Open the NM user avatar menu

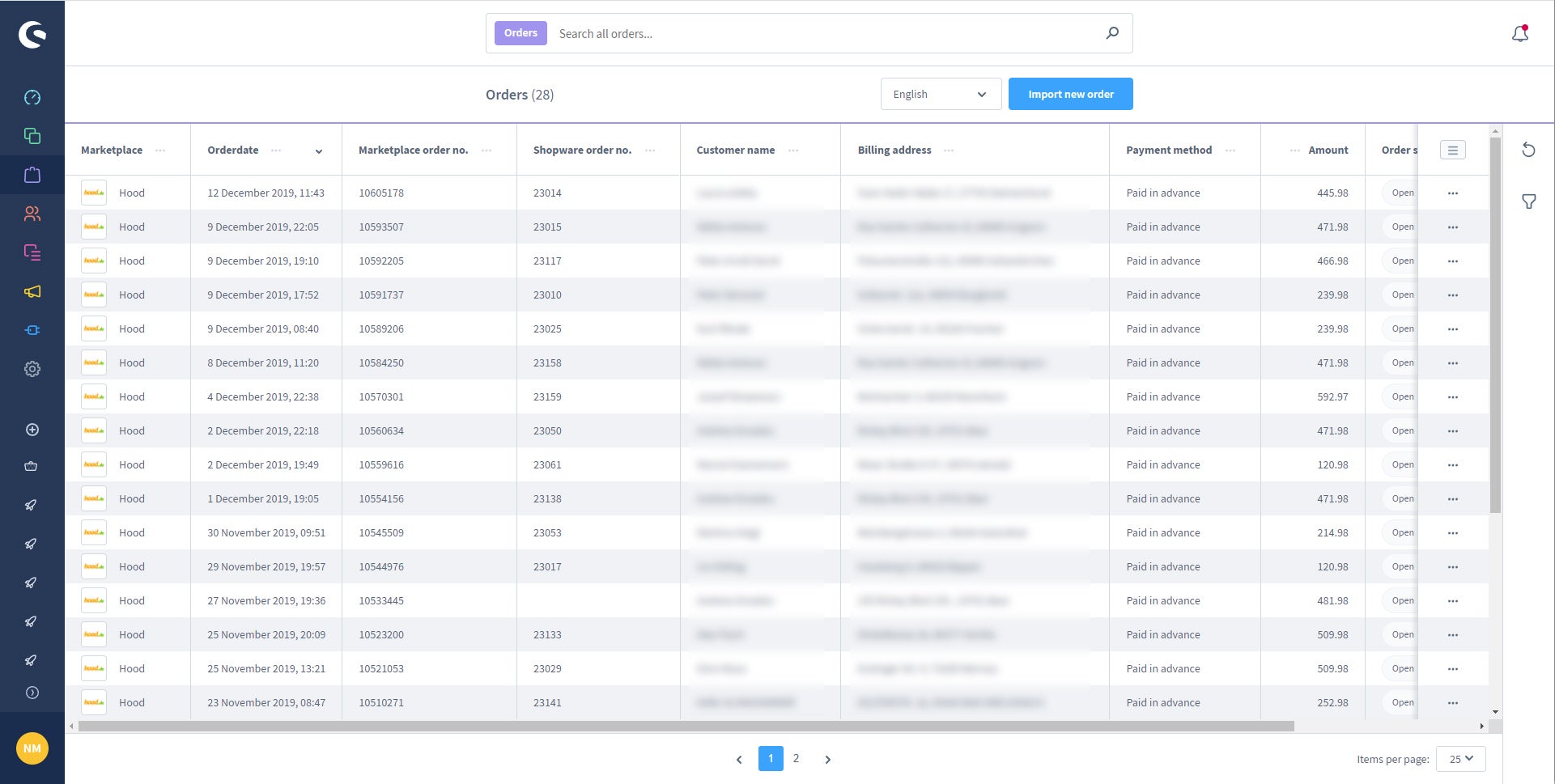click(x=32, y=748)
